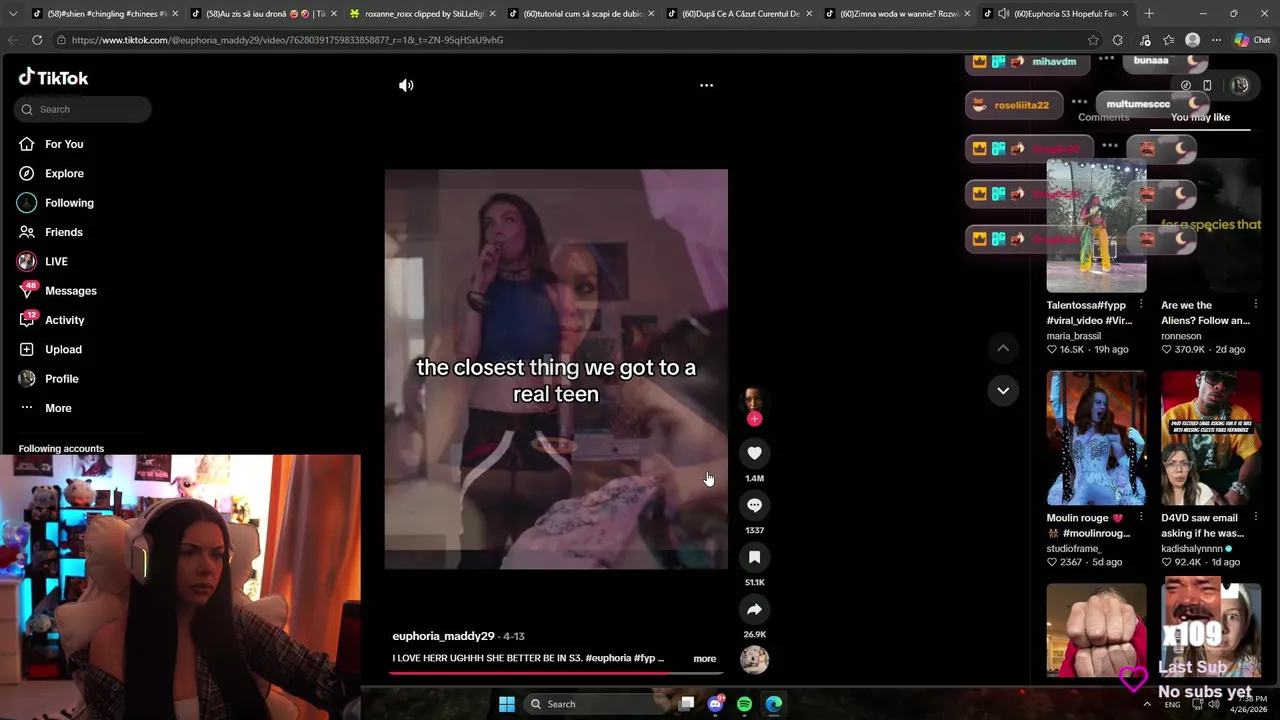
Task: Open the Talentossa video thumbnail
Action: point(1096,225)
